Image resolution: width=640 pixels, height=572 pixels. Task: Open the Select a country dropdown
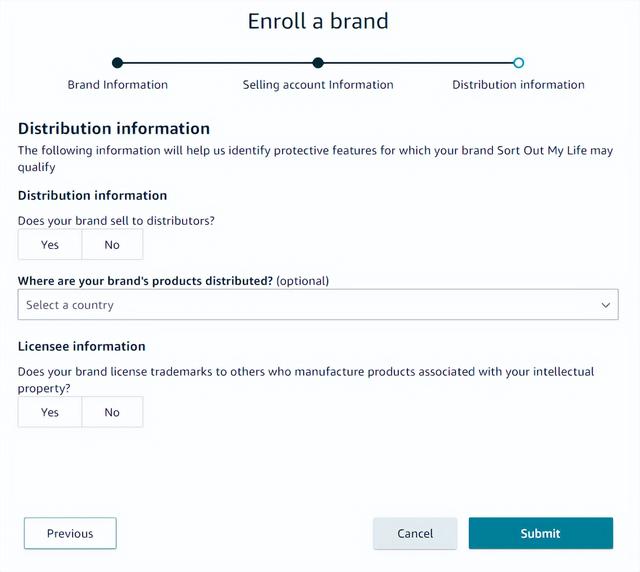click(318, 305)
